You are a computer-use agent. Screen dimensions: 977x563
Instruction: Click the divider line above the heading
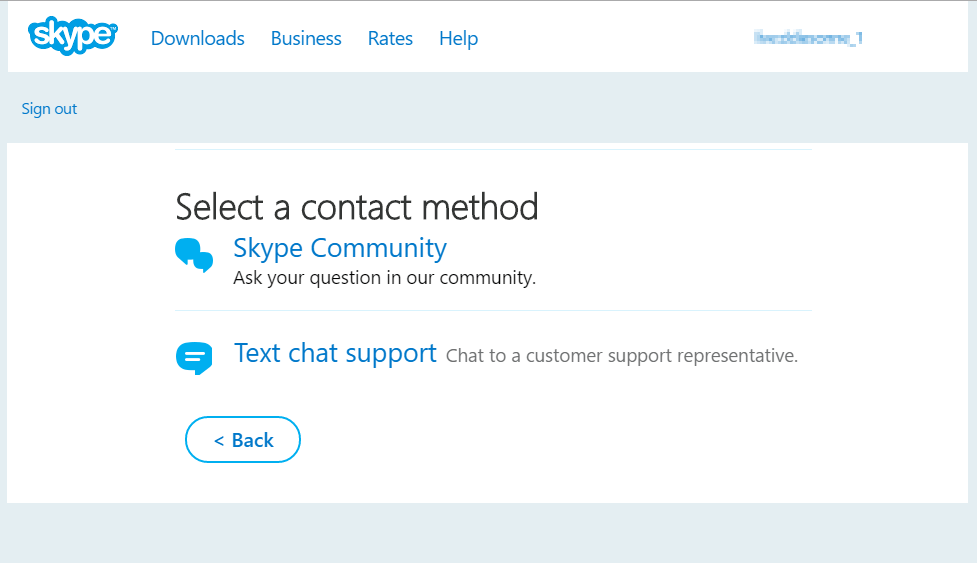[x=493, y=149]
